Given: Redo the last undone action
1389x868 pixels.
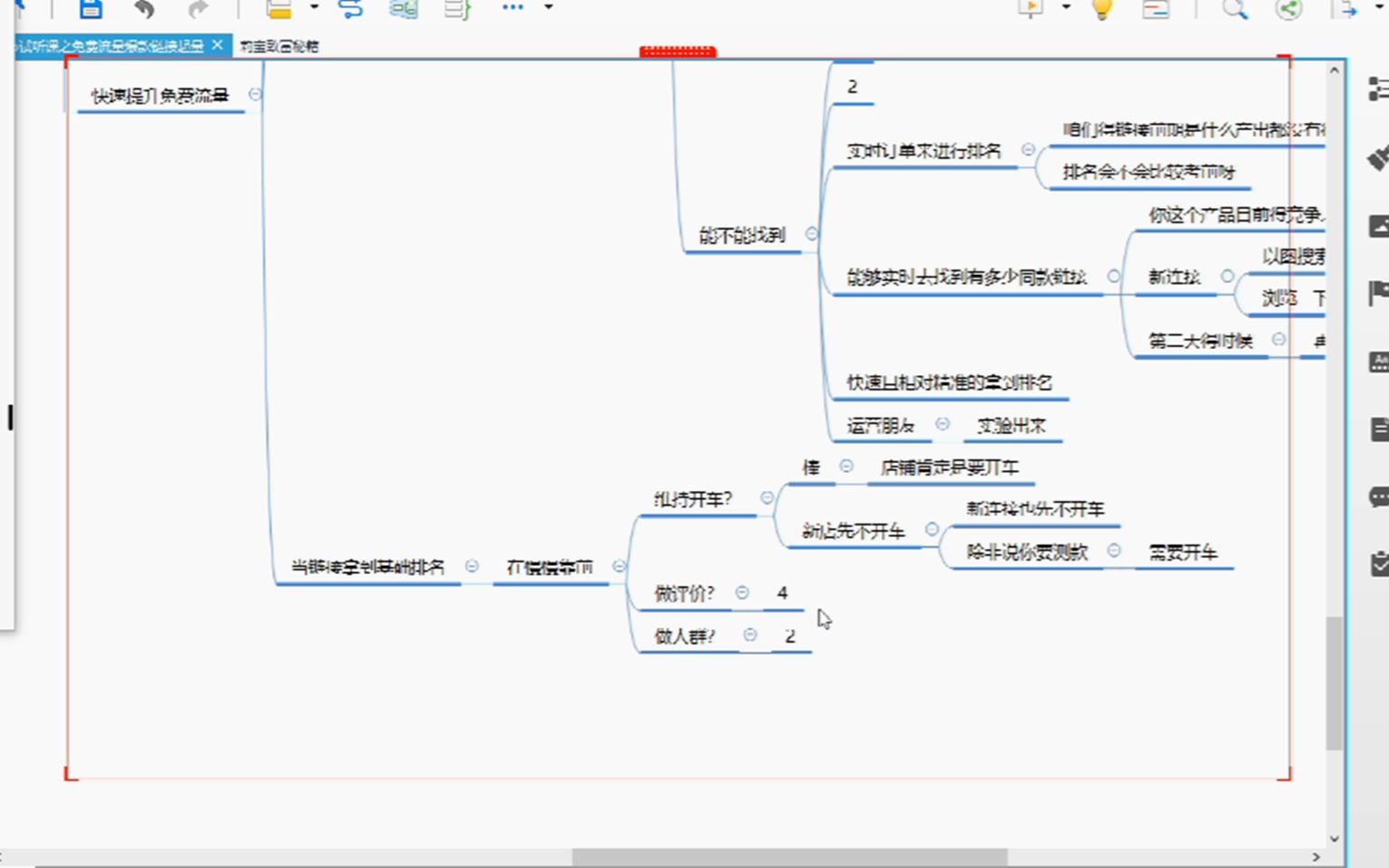Looking at the screenshot, I should 198,8.
